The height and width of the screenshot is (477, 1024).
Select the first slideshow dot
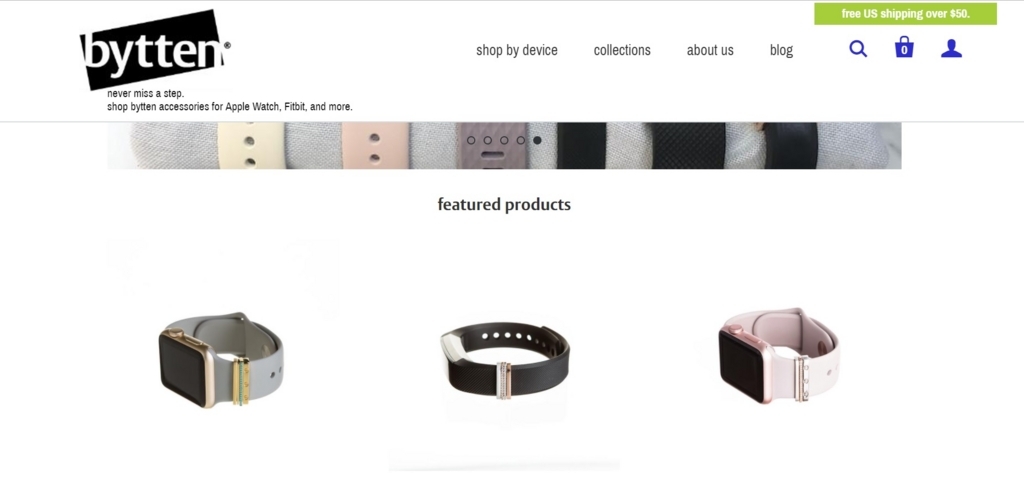point(471,140)
